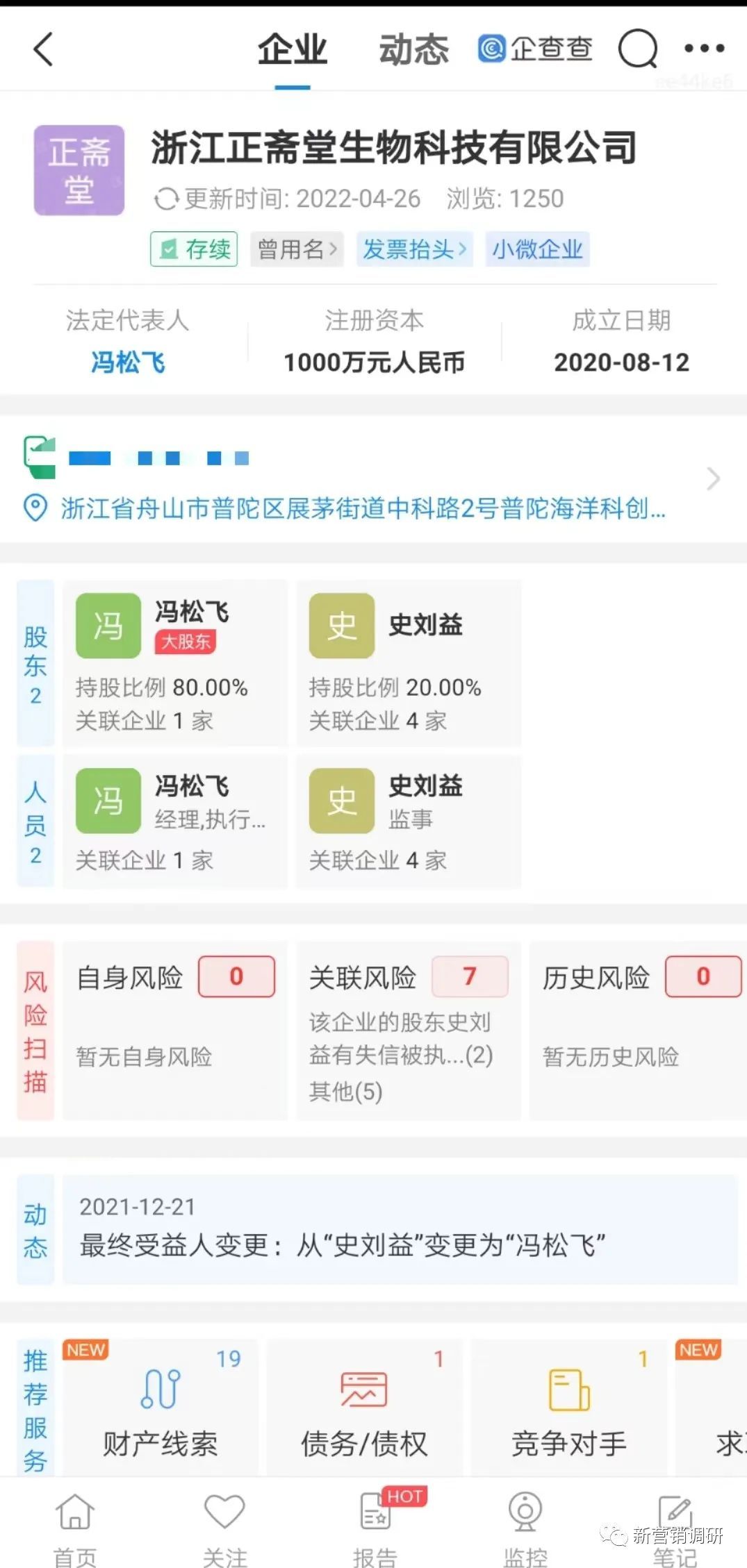Open search from the top bar
Image resolution: width=747 pixels, height=1568 pixels.
click(x=637, y=49)
